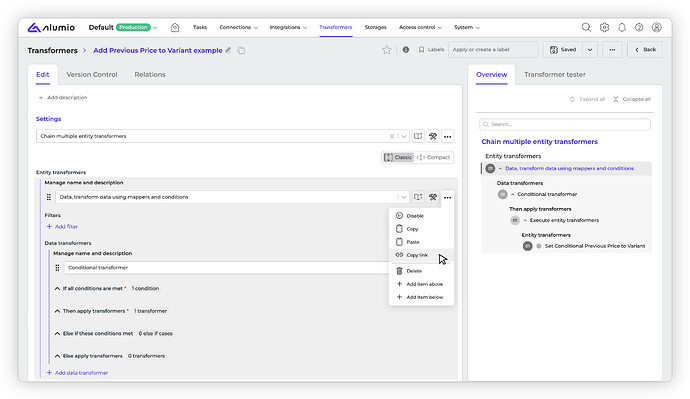Switch to Compact view mode

click(x=433, y=157)
